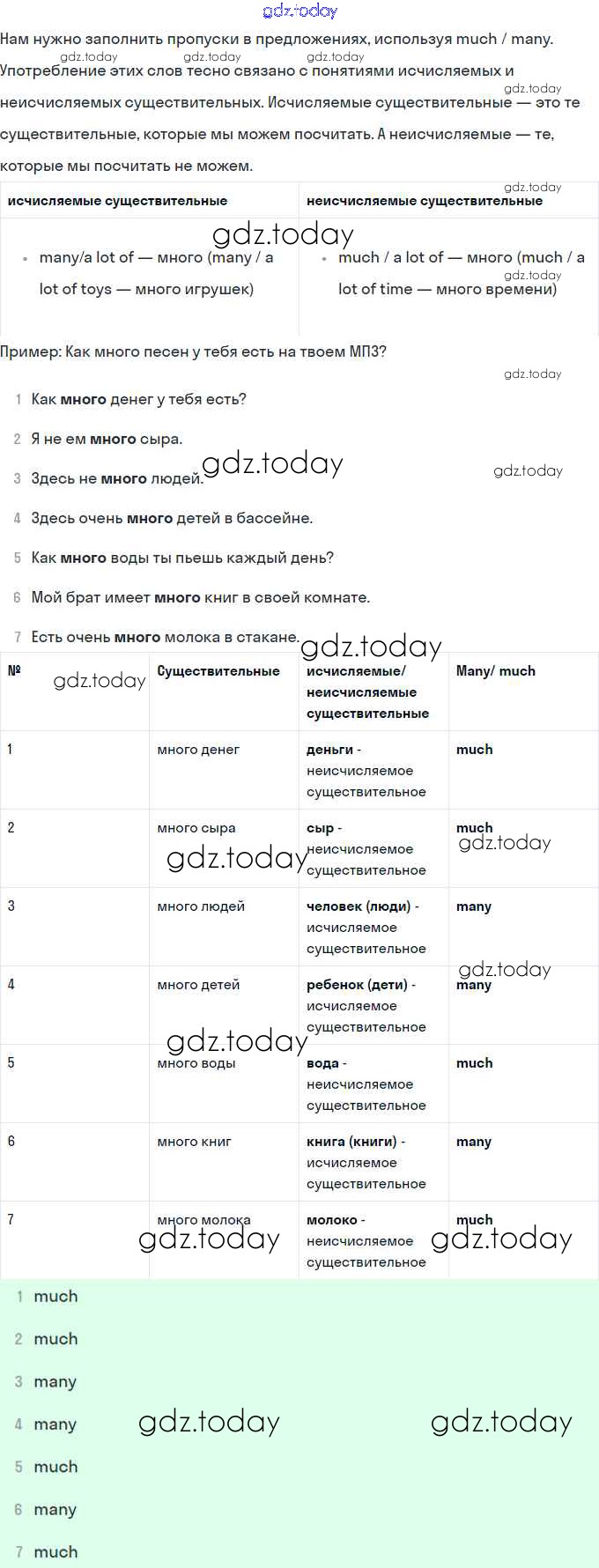Click the 'Many/ much' column header
Image resolution: width=599 pixels, height=1568 pixels.
(495, 671)
